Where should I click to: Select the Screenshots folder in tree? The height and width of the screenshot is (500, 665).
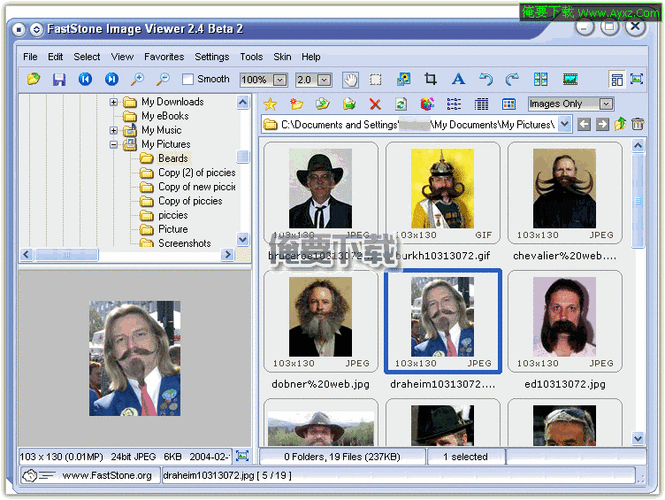pyautogui.click(x=184, y=243)
